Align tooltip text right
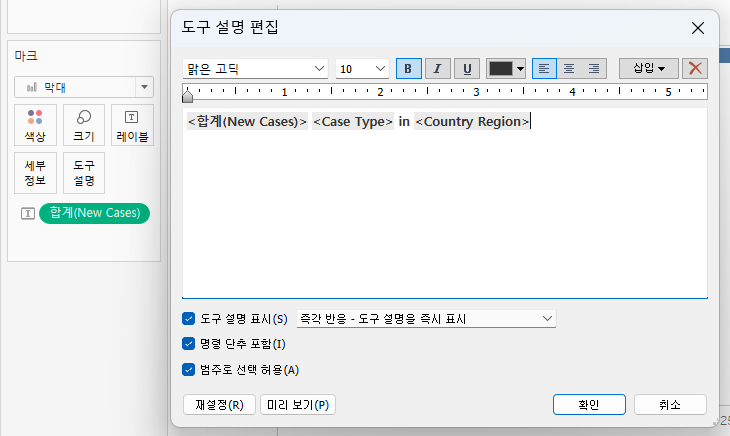The width and height of the screenshot is (730, 436). (594, 69)
